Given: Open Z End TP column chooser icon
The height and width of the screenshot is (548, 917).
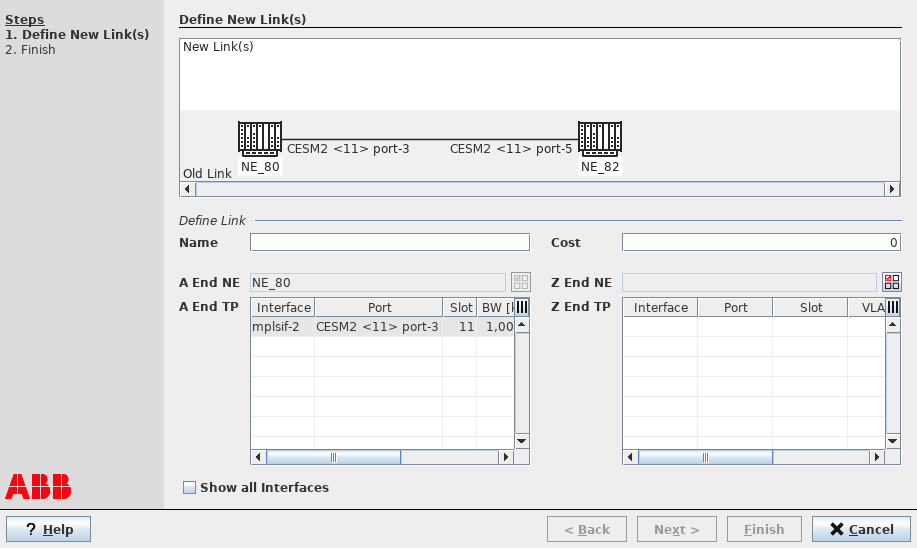Looking at the screenshot, I should (x=893, y=307).
